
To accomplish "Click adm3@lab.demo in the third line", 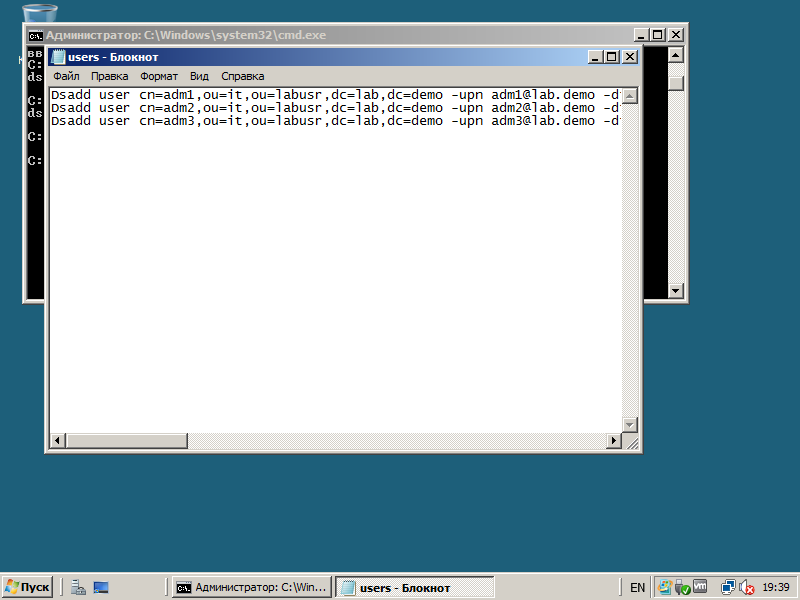I will pyautogui.click(x=543, y=121).
